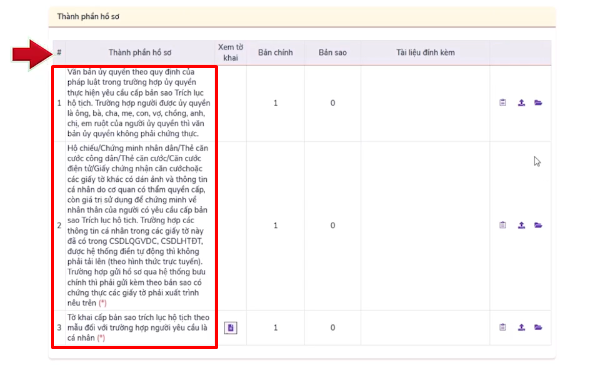Select the 'Hộ chiếu/Chứng minh nhân dân' document text
Screen dimensions: 592x370
click(137, 225)
